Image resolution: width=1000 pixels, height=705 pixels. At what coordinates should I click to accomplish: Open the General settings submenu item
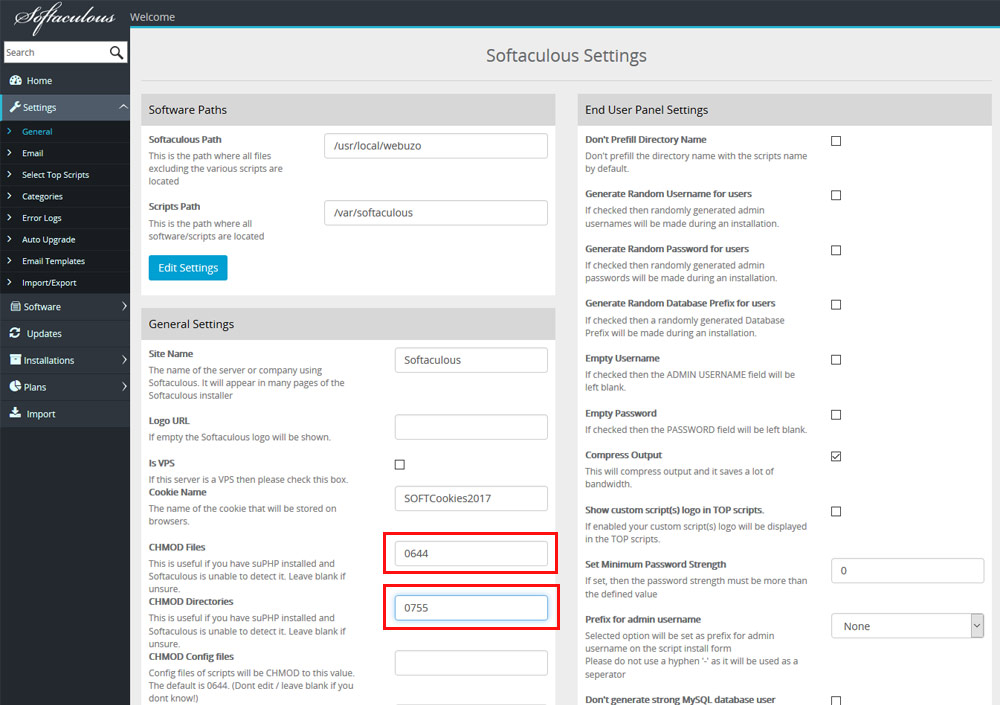[37, 131]
